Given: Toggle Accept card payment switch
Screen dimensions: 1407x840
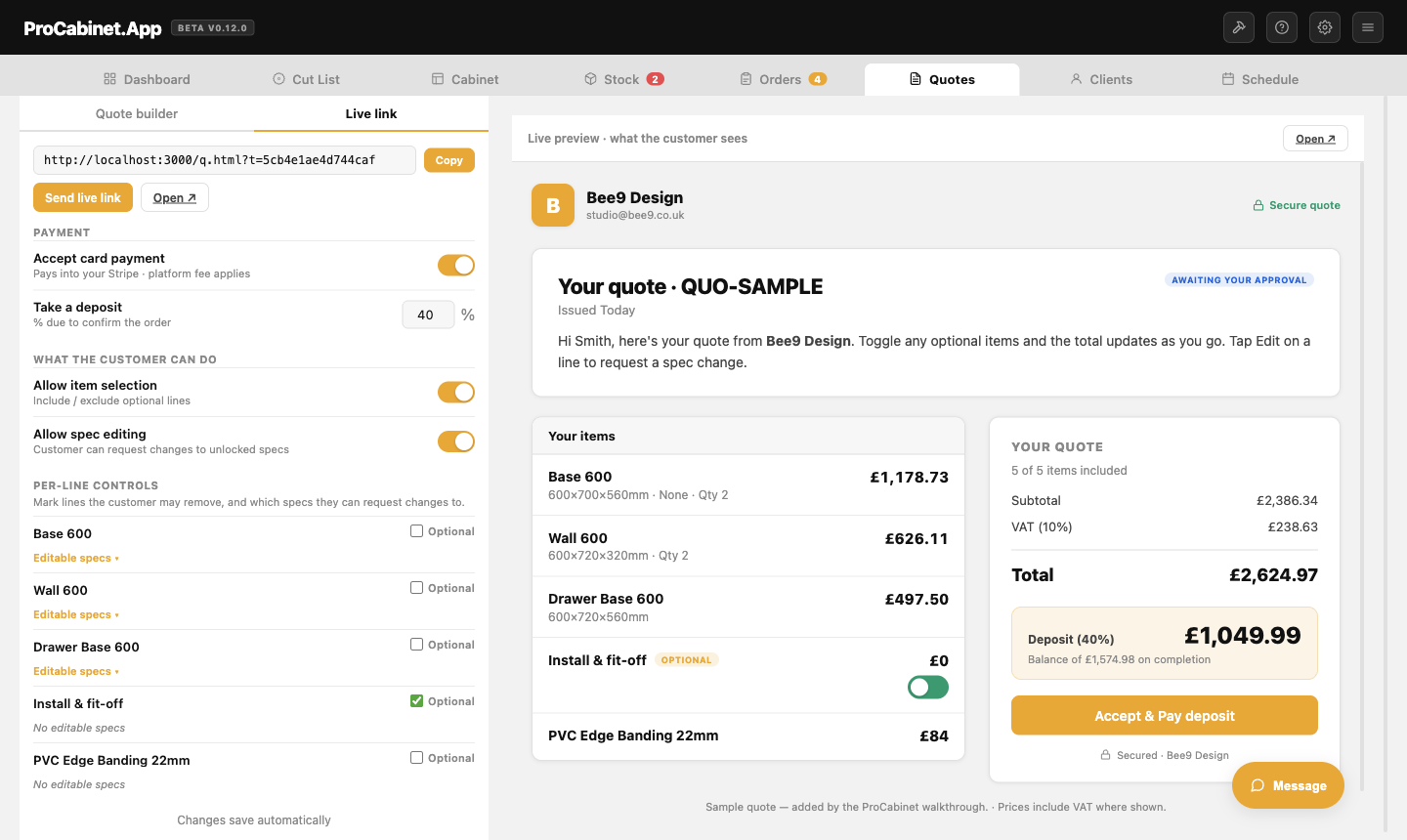Looking at the screenshot, I should coord(456,265).
